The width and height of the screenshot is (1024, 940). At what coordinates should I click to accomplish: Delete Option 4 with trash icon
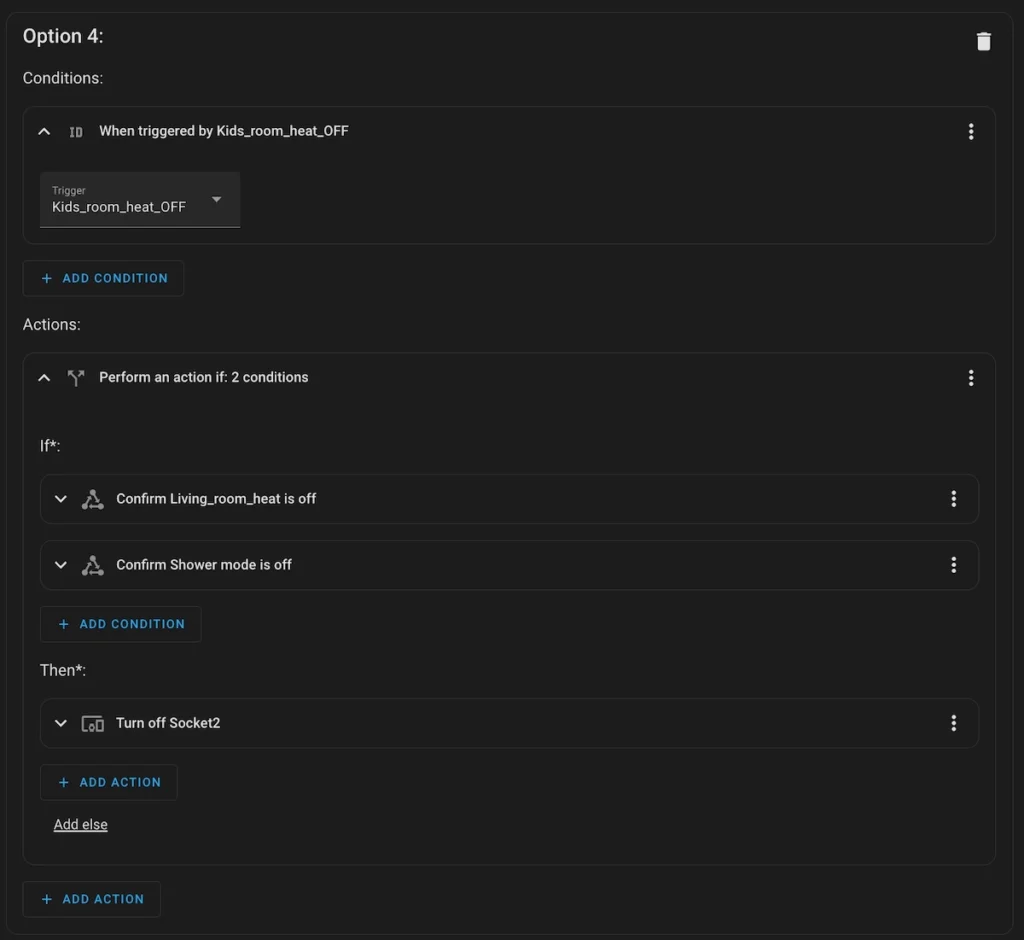pyautogui.click(x=983, y=41)
